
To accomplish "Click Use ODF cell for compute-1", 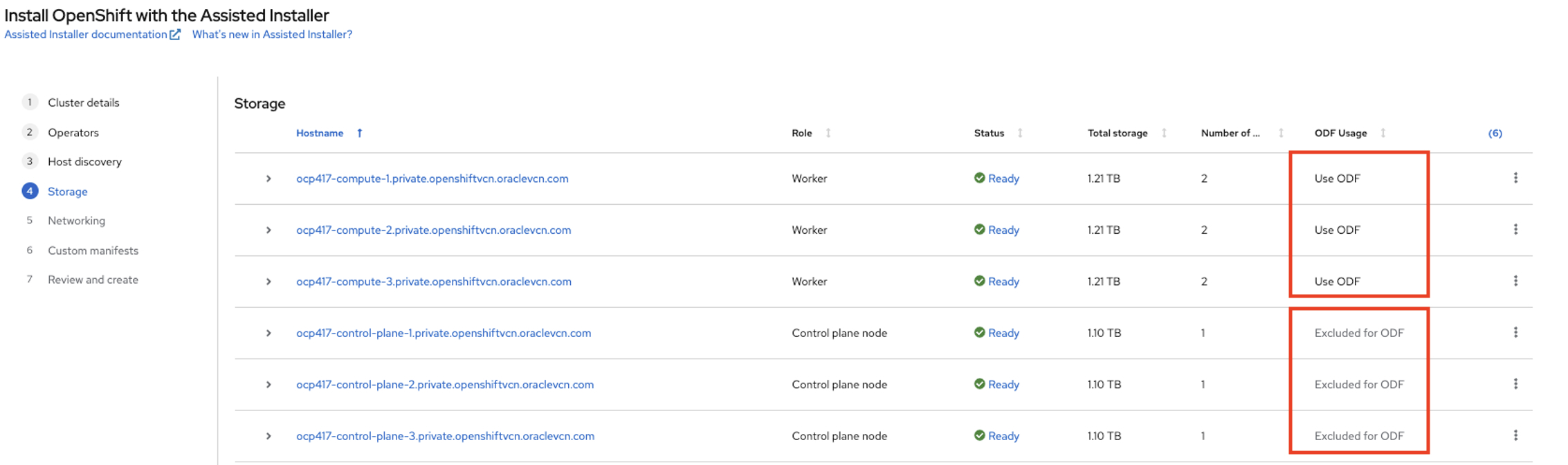I will click(x=1337, y=179).
